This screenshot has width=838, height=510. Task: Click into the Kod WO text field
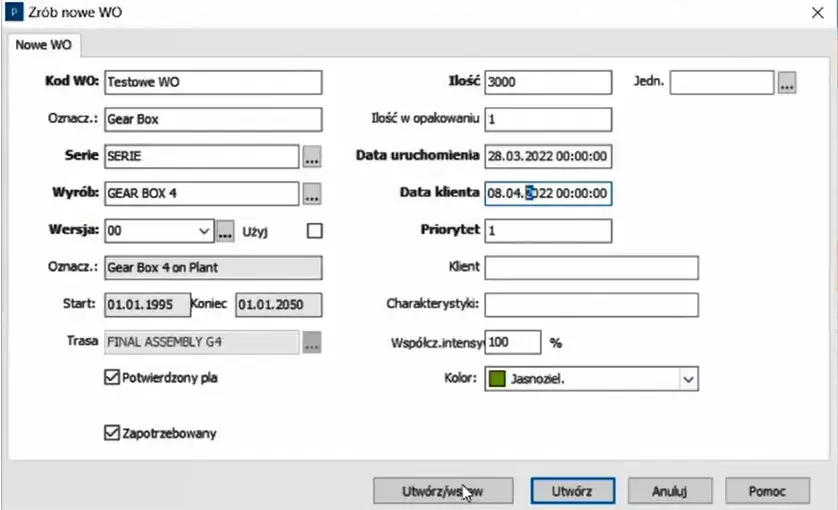point(212,83)
